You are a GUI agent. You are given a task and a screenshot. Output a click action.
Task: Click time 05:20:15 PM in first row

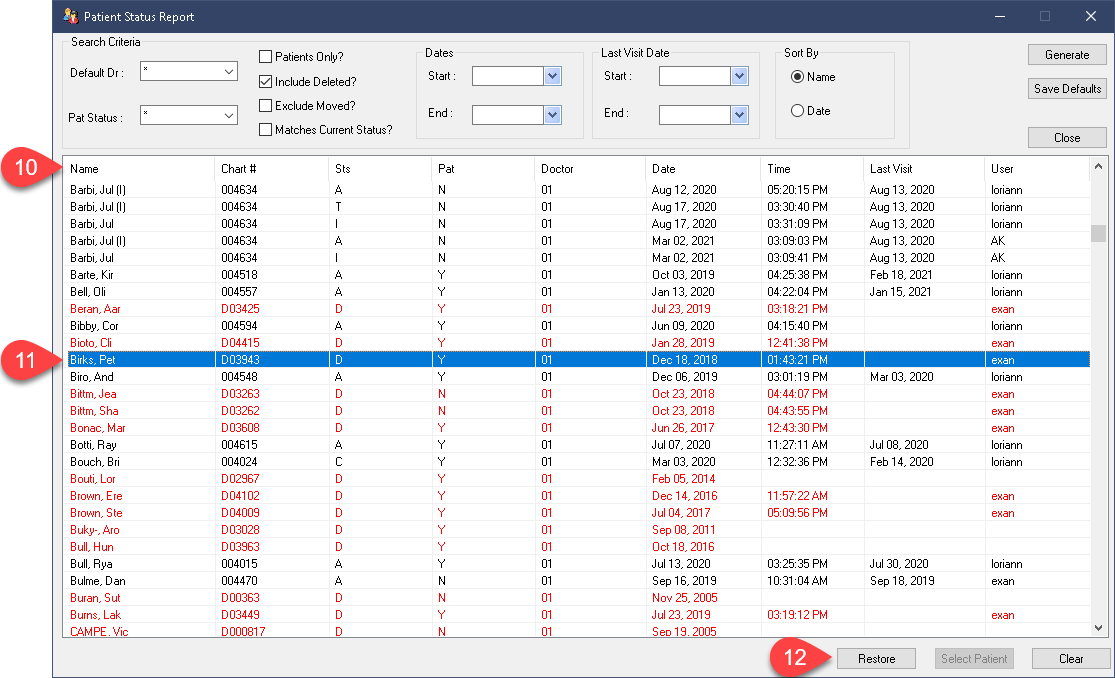(x=797, y=190)
